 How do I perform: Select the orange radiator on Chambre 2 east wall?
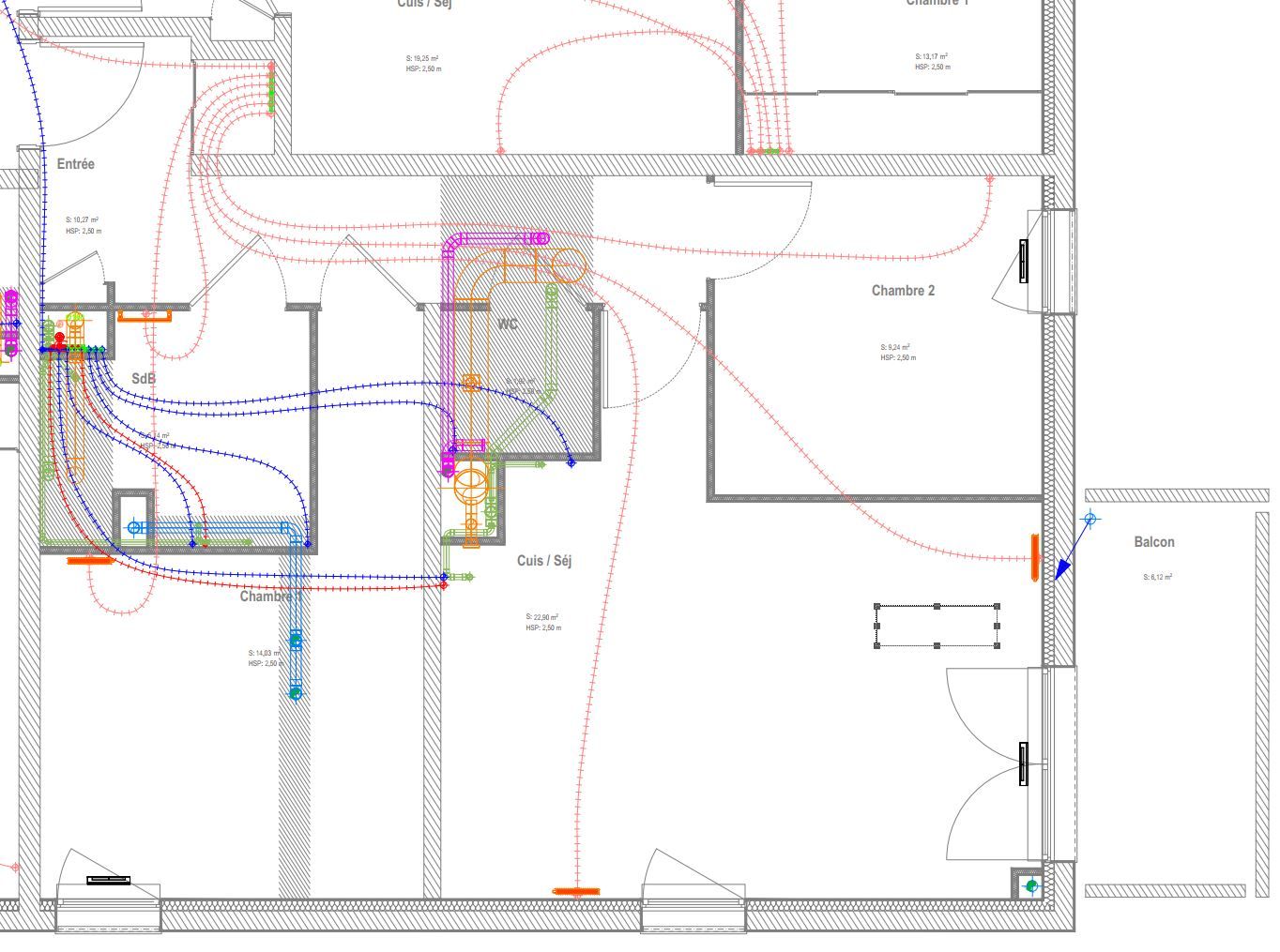(x=1035, y=557)
